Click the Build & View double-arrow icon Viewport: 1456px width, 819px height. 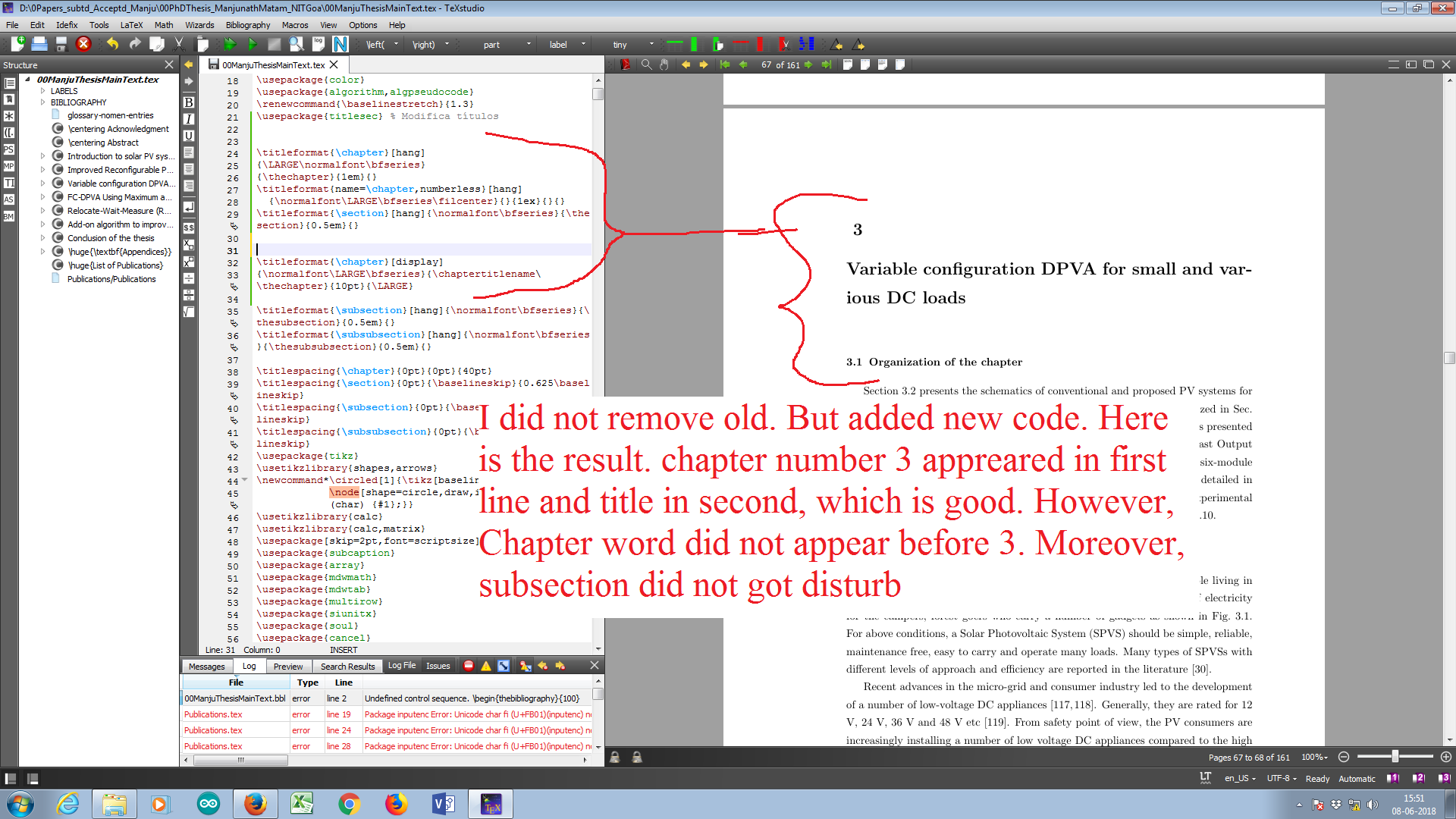coord(230,44)
